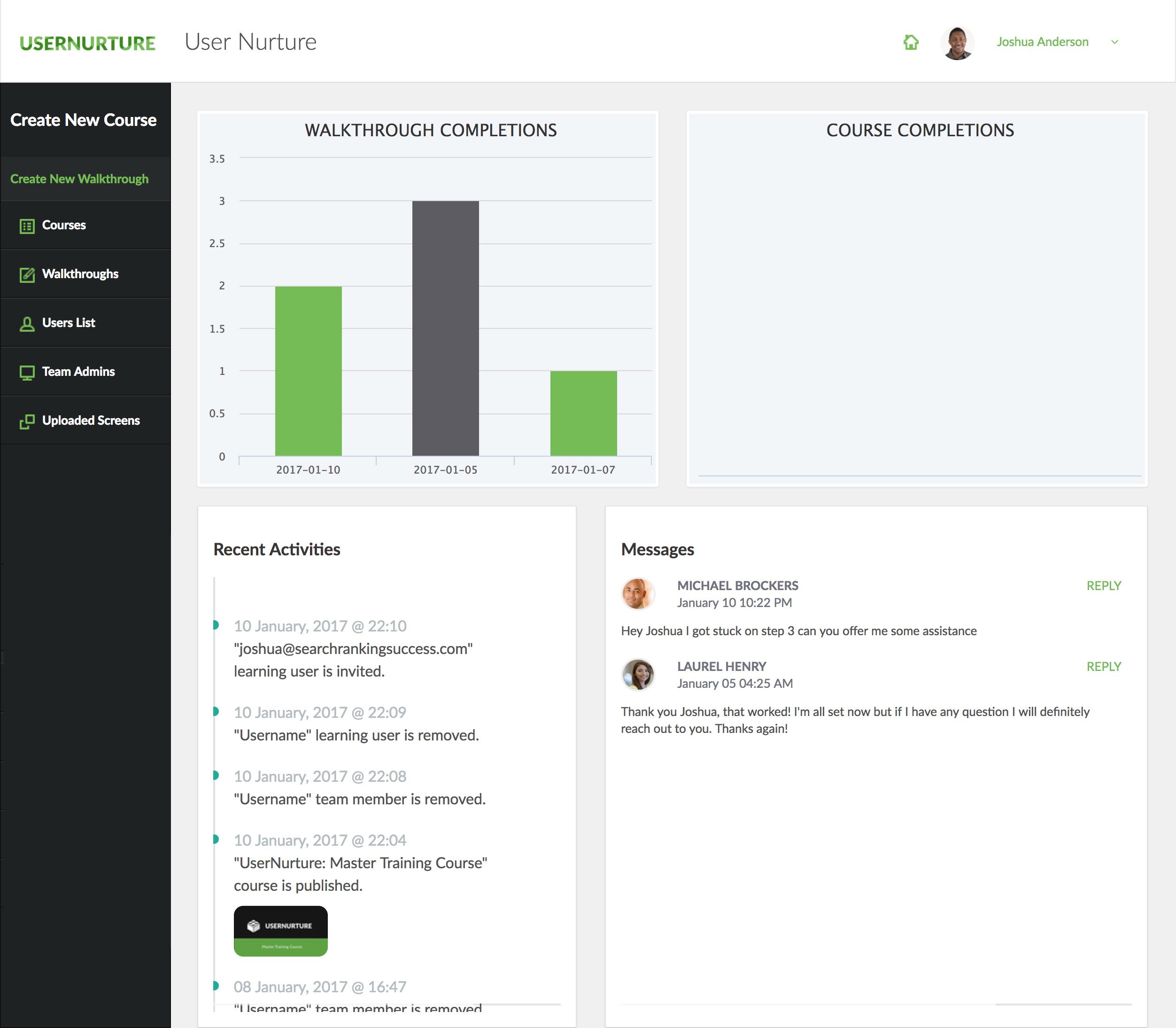This screenshot has width=1176, height=1028.
Task: Click the 10 January, 2017 @ 22:09 activity timestamp
Action: 320,712
